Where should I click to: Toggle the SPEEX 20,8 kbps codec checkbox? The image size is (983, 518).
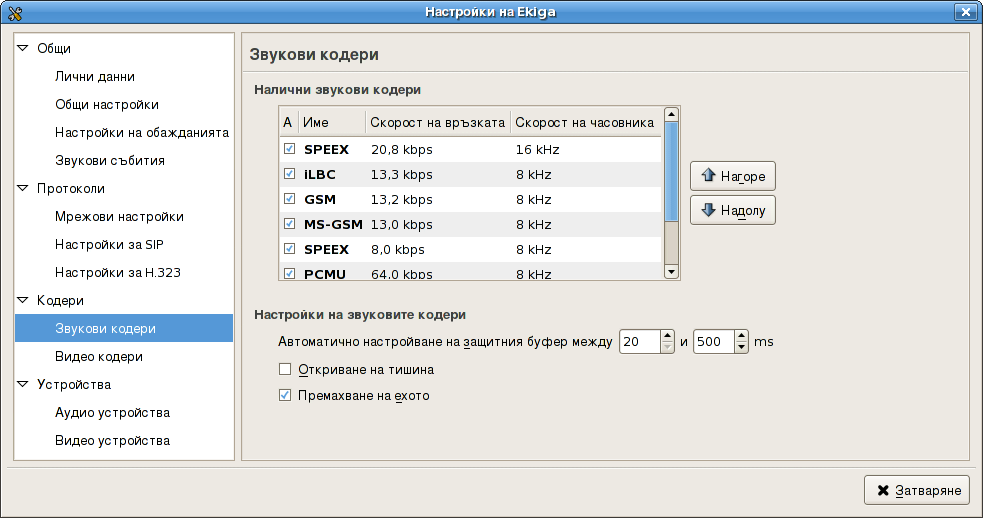289,149
